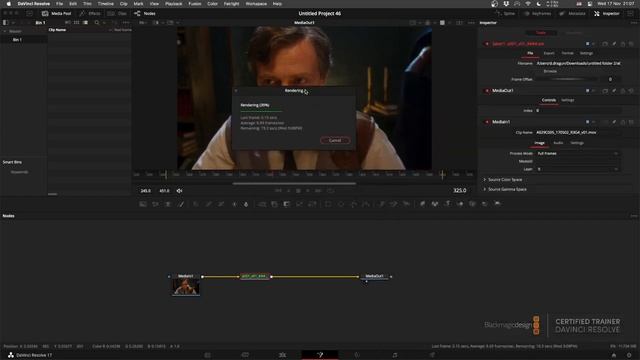Toggle the Effects library panel
This screenshot has width=640, height=360.
[90, 13]
